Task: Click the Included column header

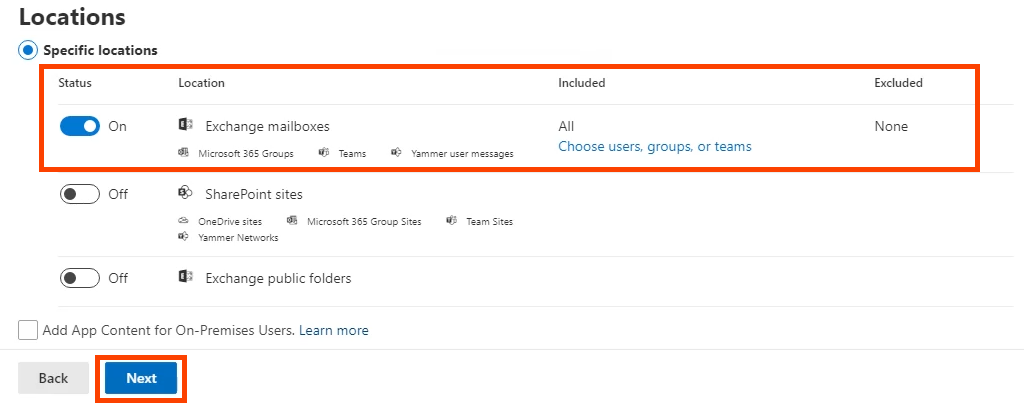Action: pyautogui.click(x=581, y=83)
